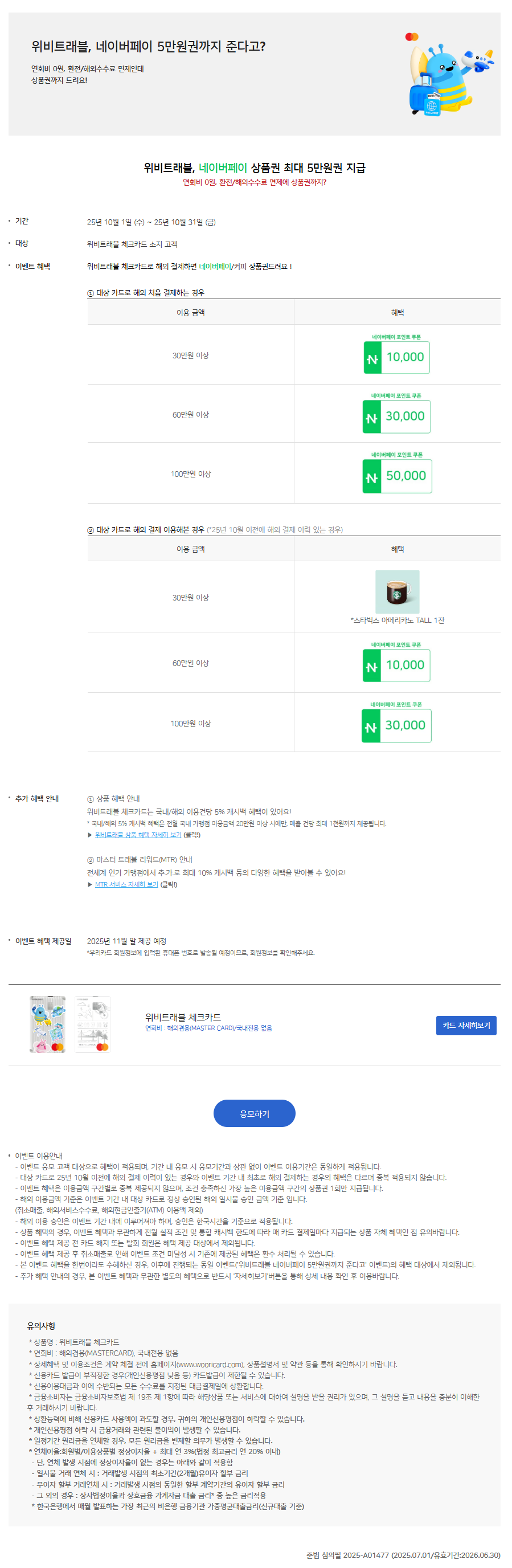Click the banner headline 위비트래블, 네이버페이 5만원권까지 준다고?
The height and width of the screenshot is (1568, 512).
pos(149,46)
